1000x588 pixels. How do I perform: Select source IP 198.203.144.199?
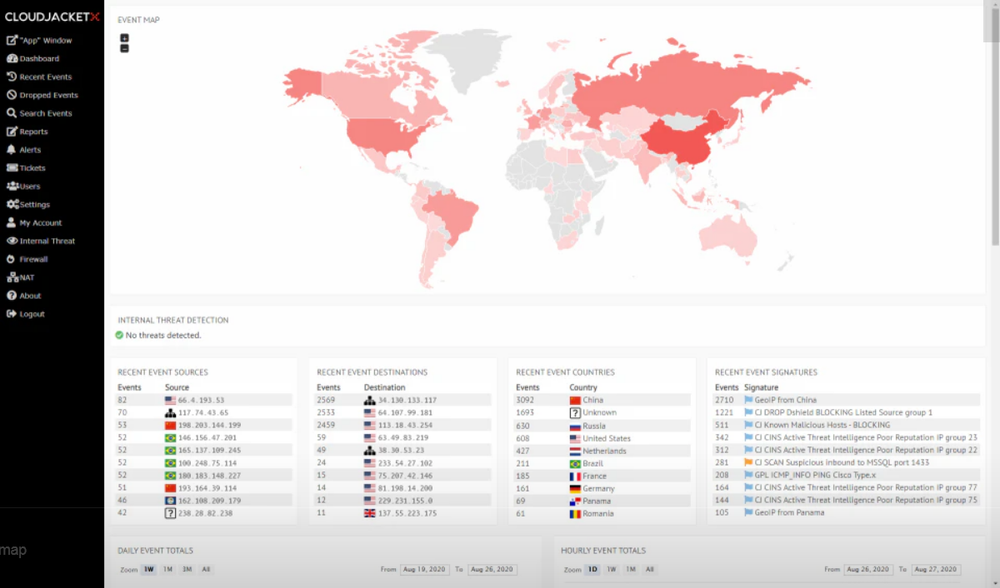(x=209, y=425)
